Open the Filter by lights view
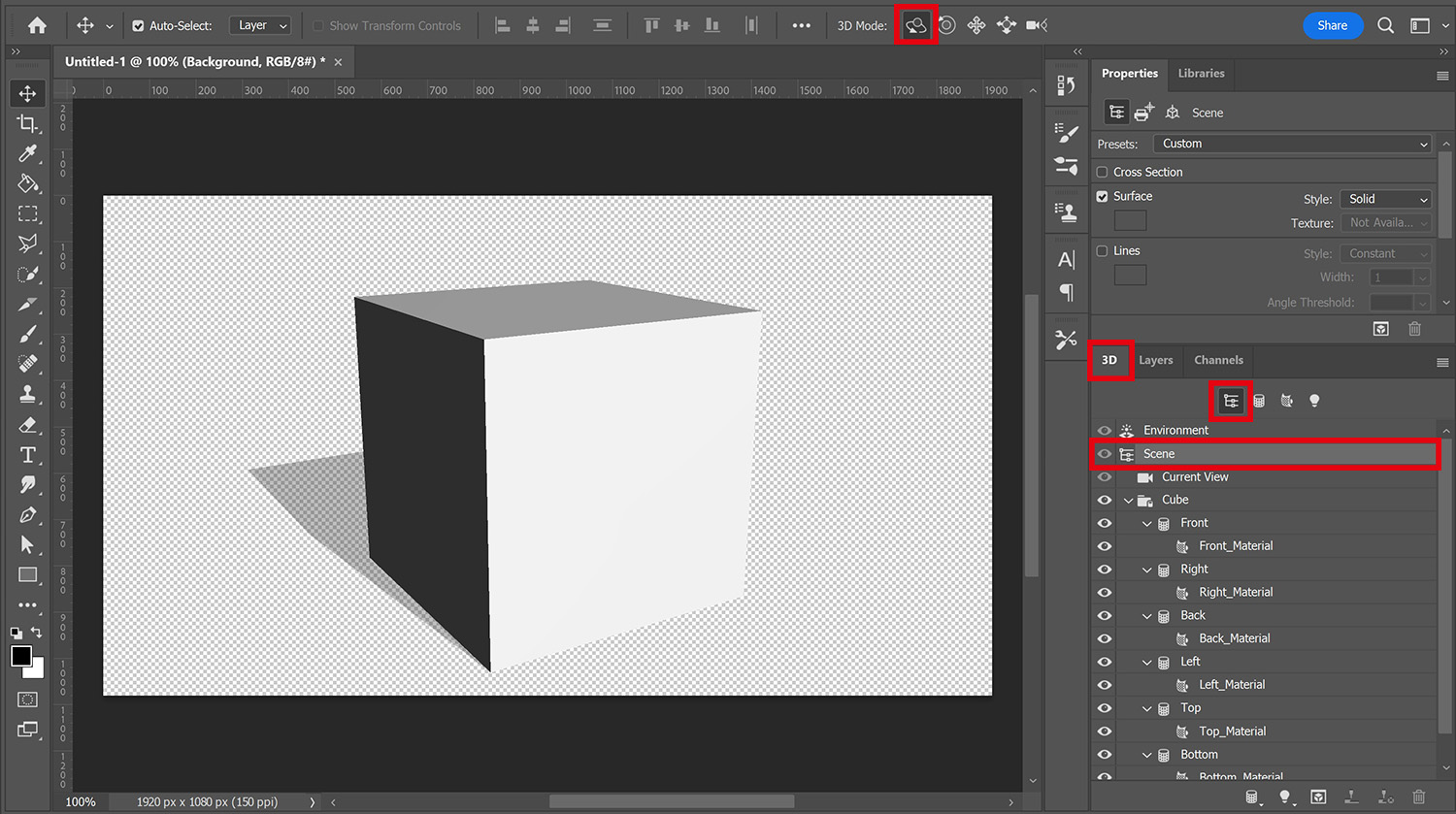 (x=1314, y=400)
